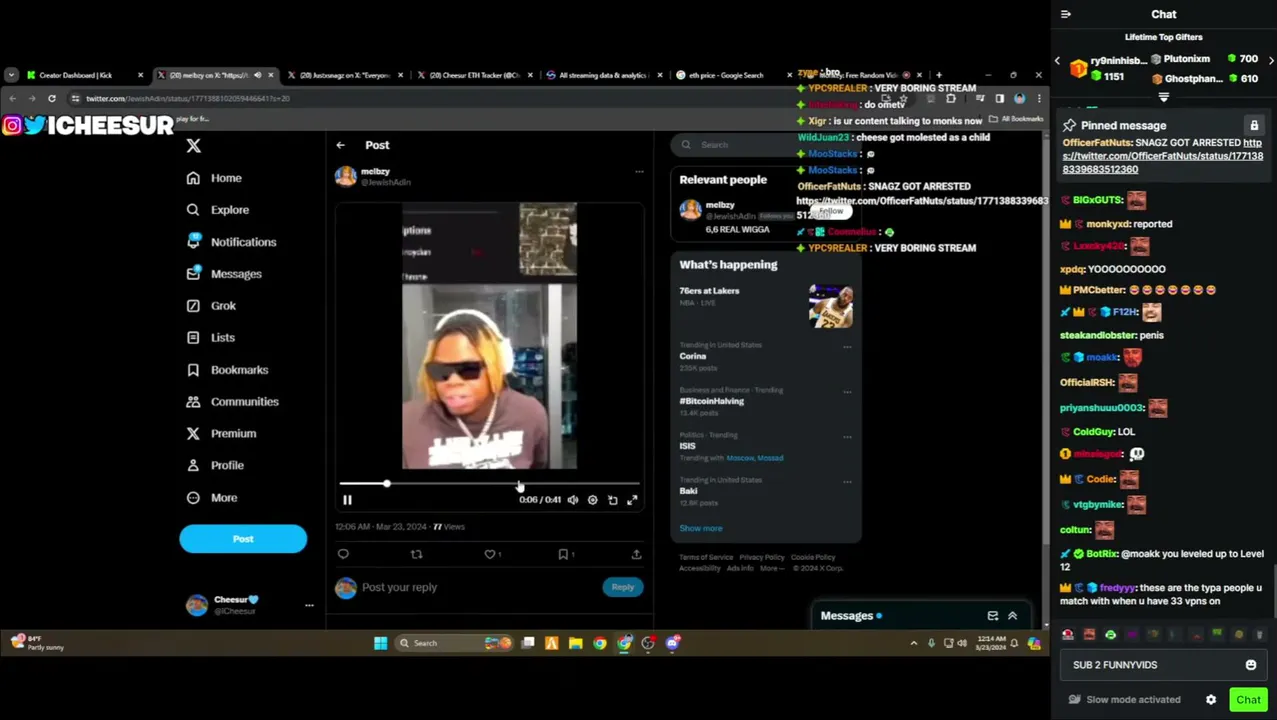
Task: Open Grok from the X sidebar
Action: (211, 306)
